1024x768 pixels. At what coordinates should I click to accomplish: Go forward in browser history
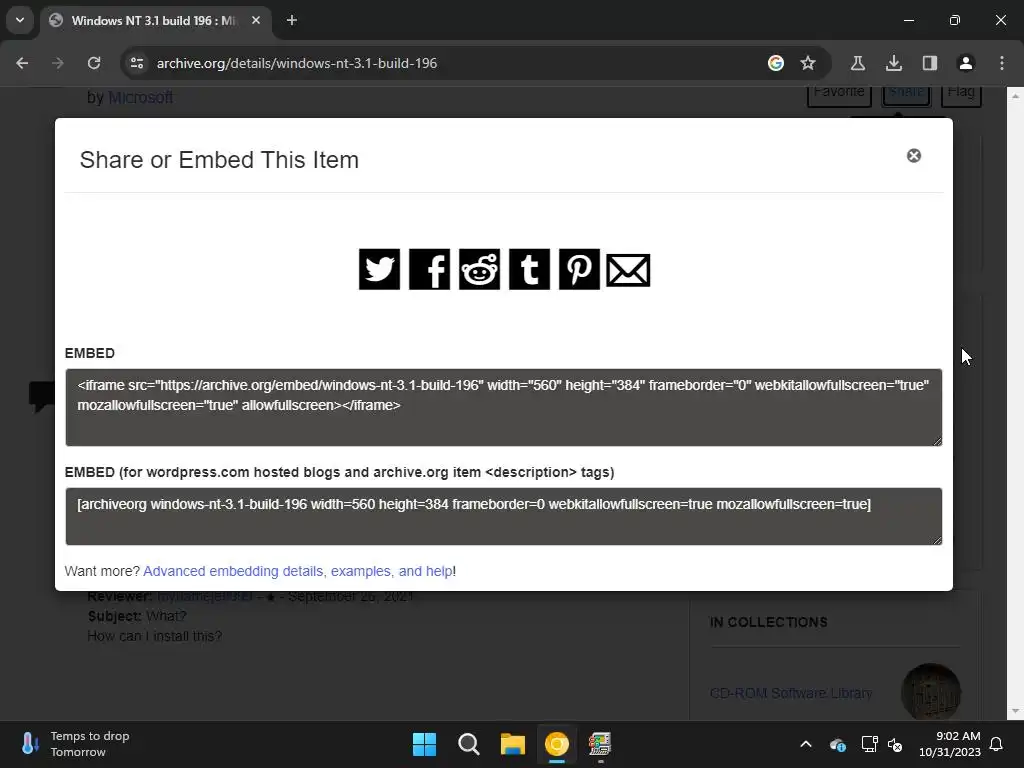[58, 63]
